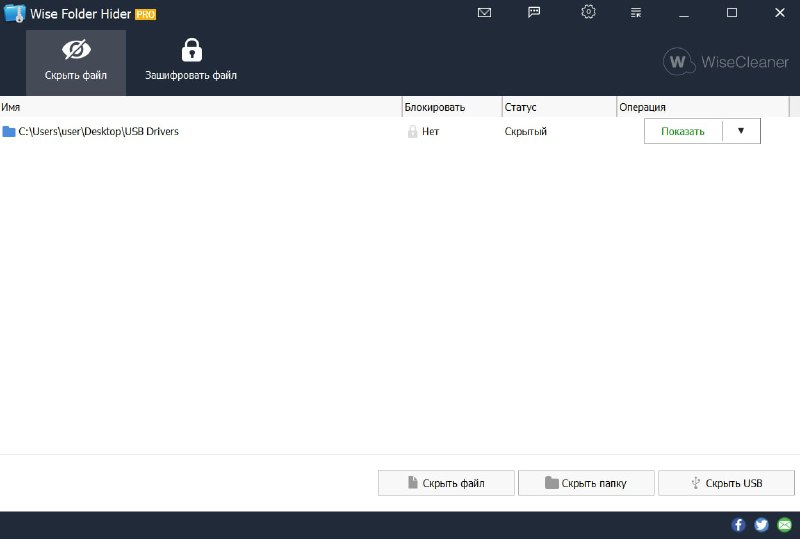The height and width of the screenshot is (539, 800).
Task: Select the USB Drivers folder row
Action: pos(394,131)
